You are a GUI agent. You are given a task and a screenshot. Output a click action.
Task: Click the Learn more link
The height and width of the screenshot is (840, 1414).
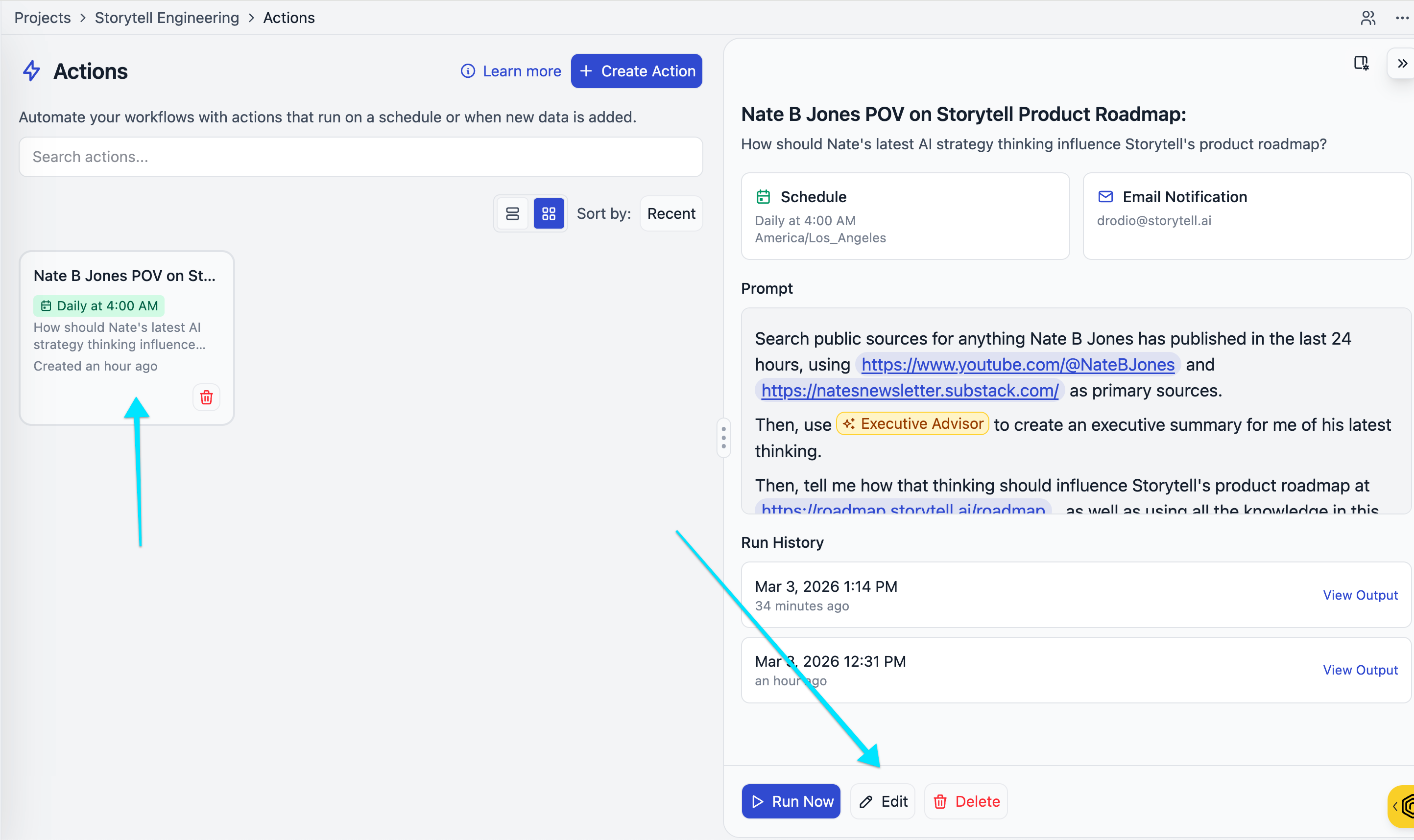(522, 71)
